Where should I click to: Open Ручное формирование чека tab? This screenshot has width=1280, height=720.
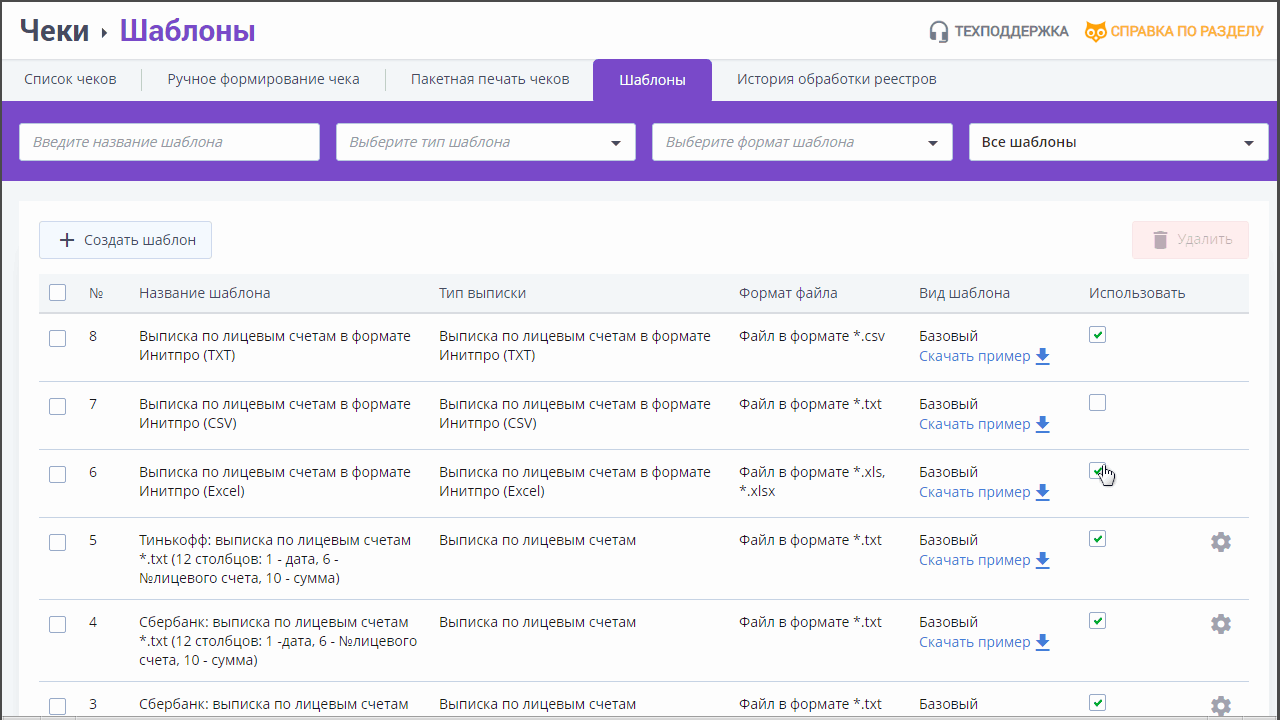263,79
